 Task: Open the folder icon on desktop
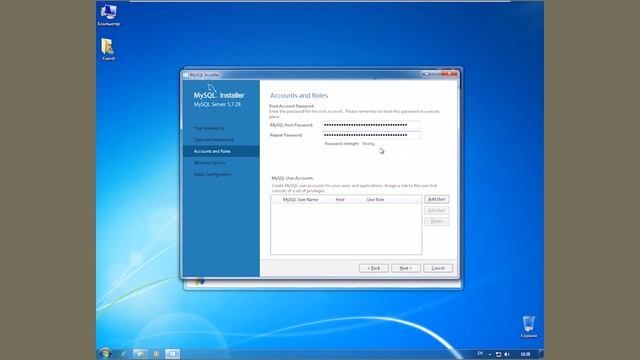[108, 49]
